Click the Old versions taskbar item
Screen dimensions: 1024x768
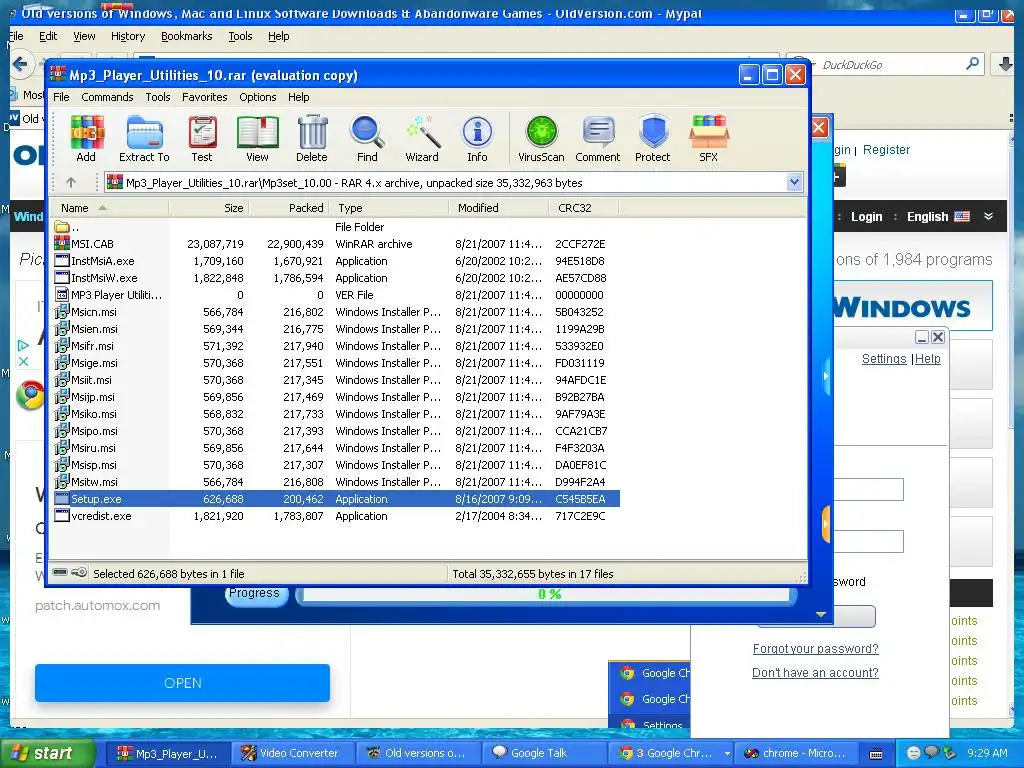tap(418, 753)
